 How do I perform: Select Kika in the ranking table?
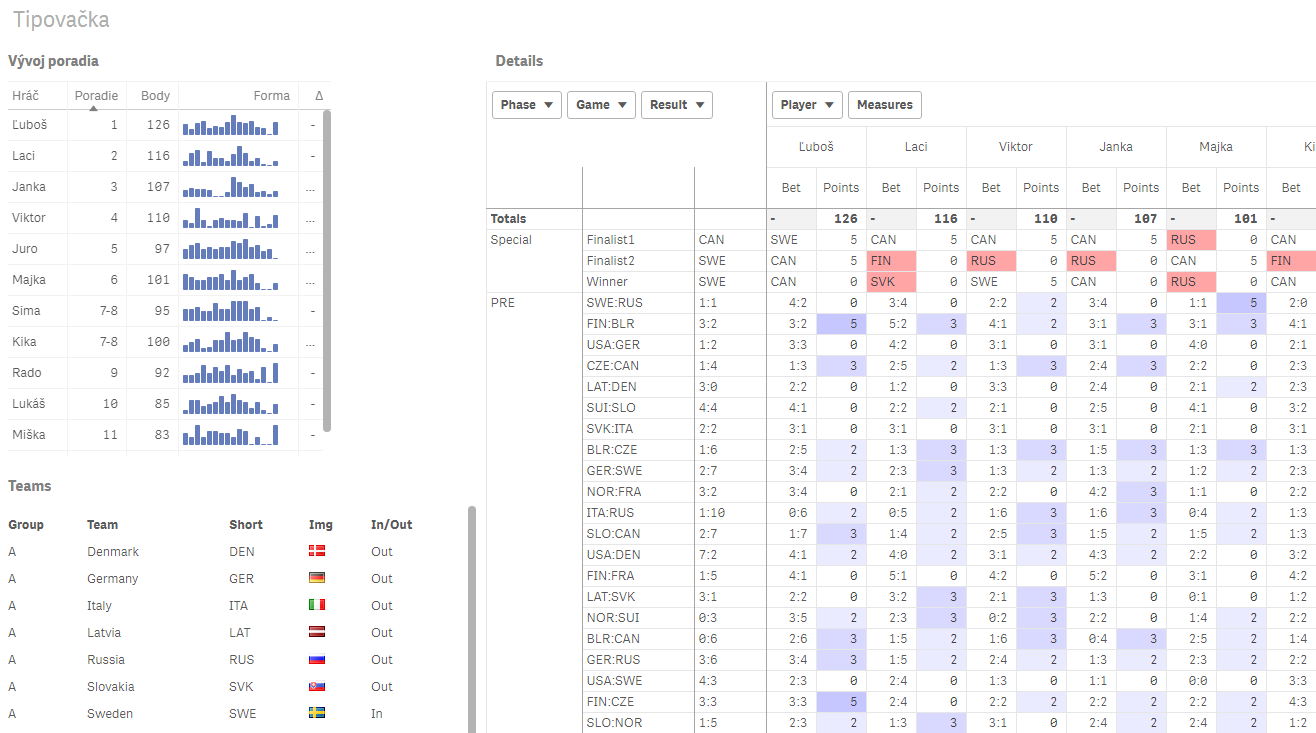pos(24,342)
